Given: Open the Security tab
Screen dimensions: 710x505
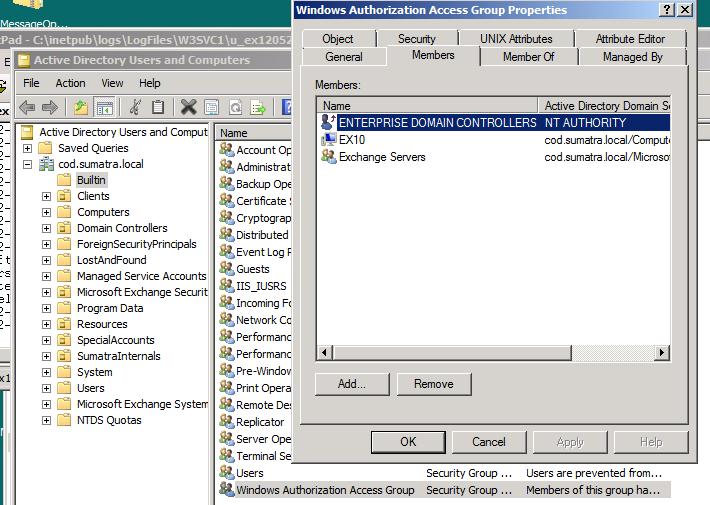Looking at the screenshot, I should 417,38.
